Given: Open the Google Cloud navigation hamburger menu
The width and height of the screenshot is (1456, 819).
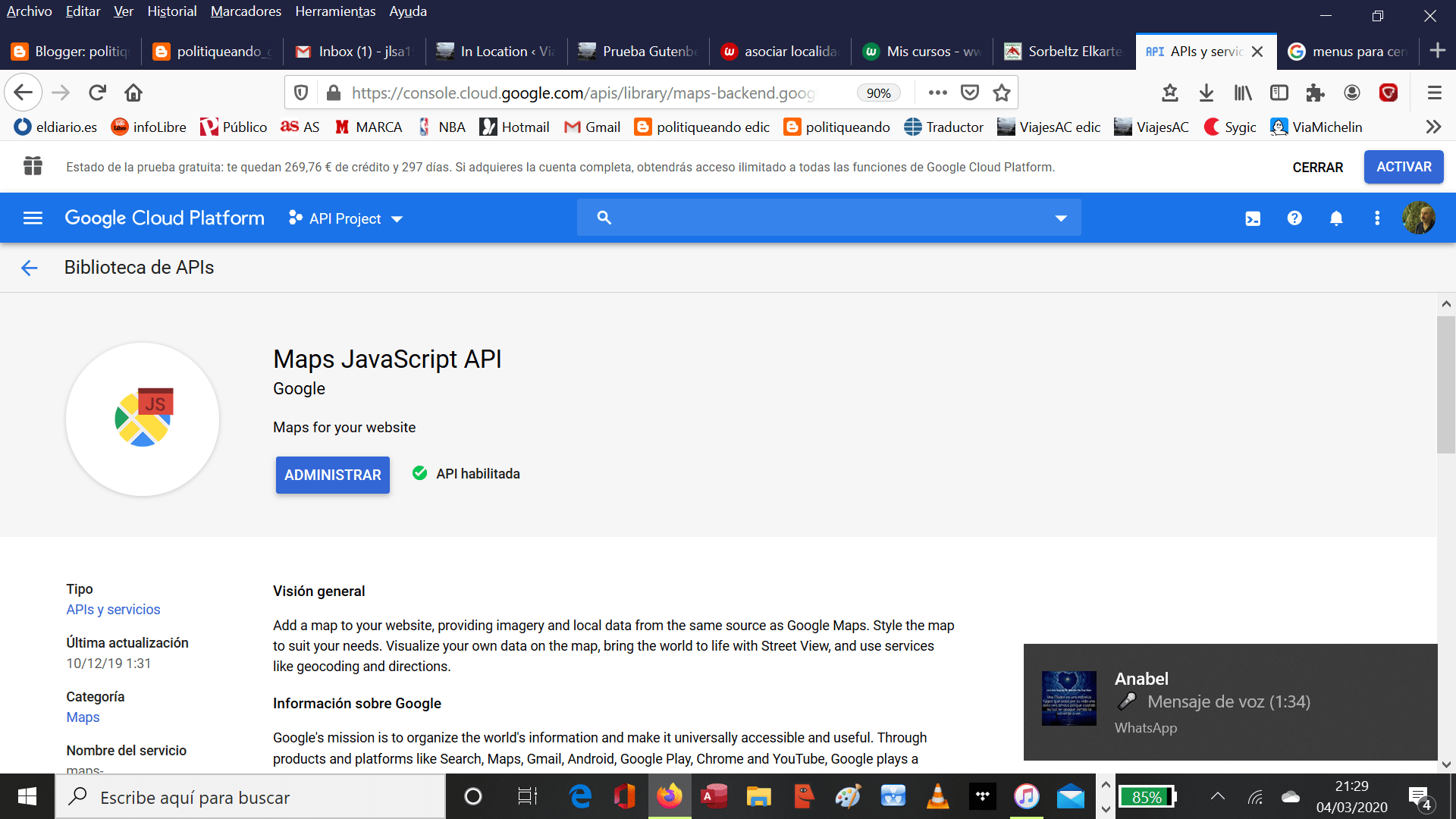Looking at the screenshot, I should pos(33,218).
